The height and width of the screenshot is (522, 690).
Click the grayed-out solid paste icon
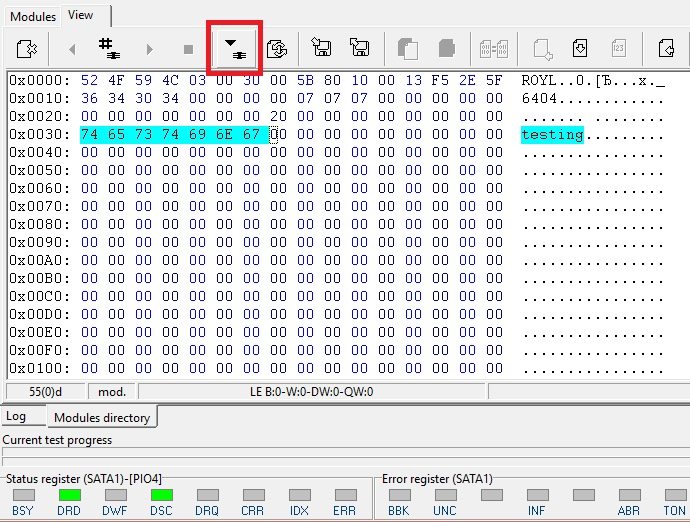click(x=447, y=48)
